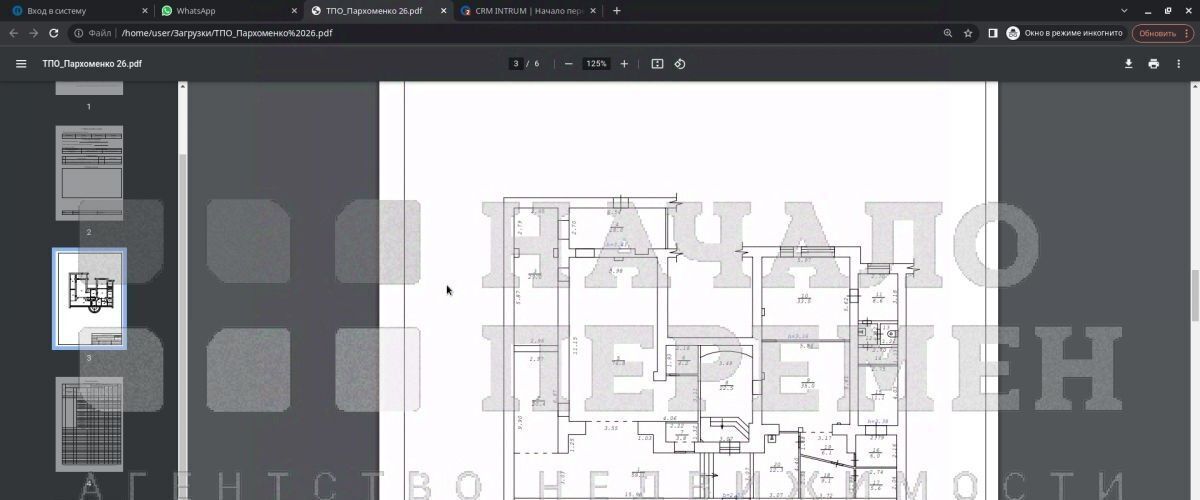Open the browser zoom indicator icon
1200x500 pixels.
(948, 33)
